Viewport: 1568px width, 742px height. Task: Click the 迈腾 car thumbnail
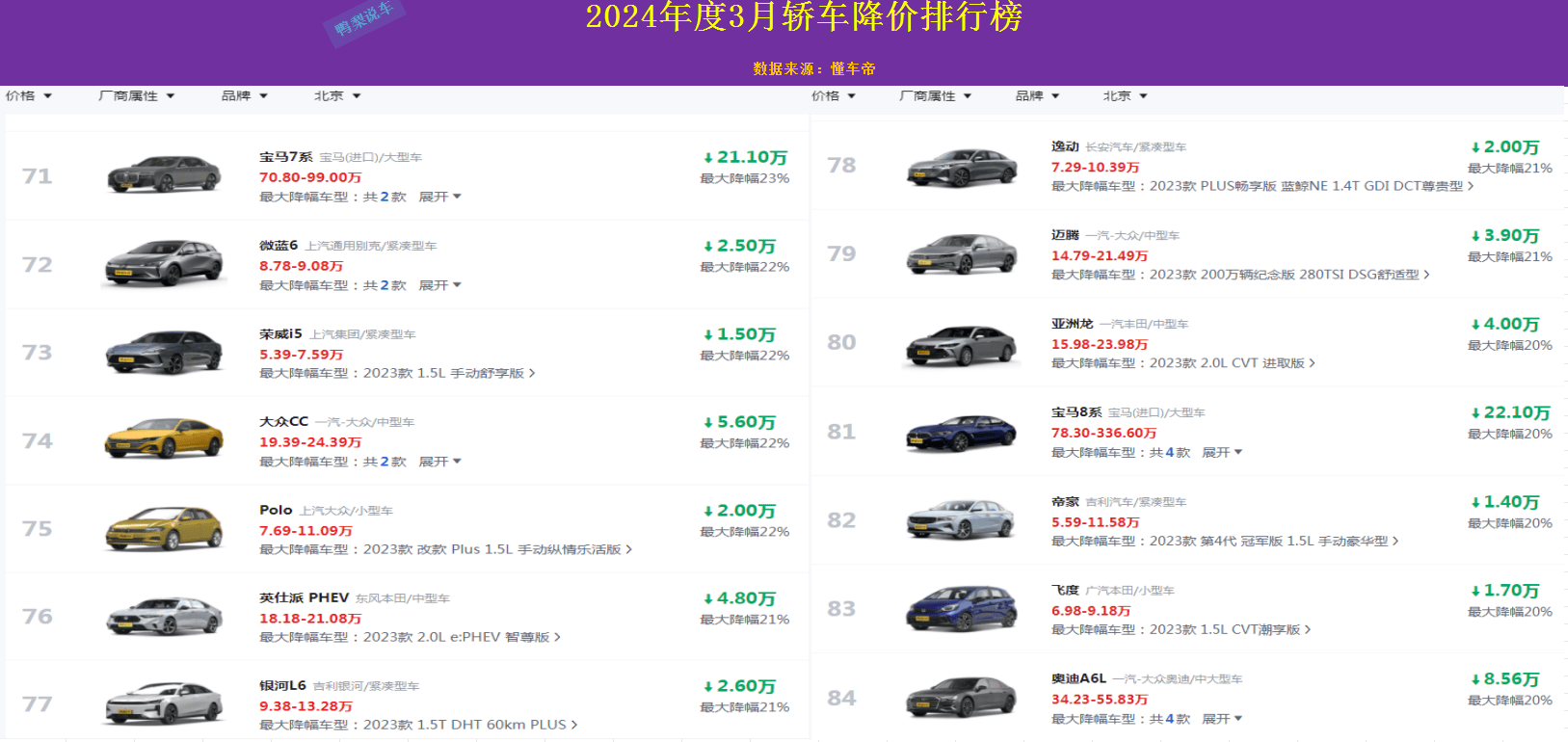[962, 254]
